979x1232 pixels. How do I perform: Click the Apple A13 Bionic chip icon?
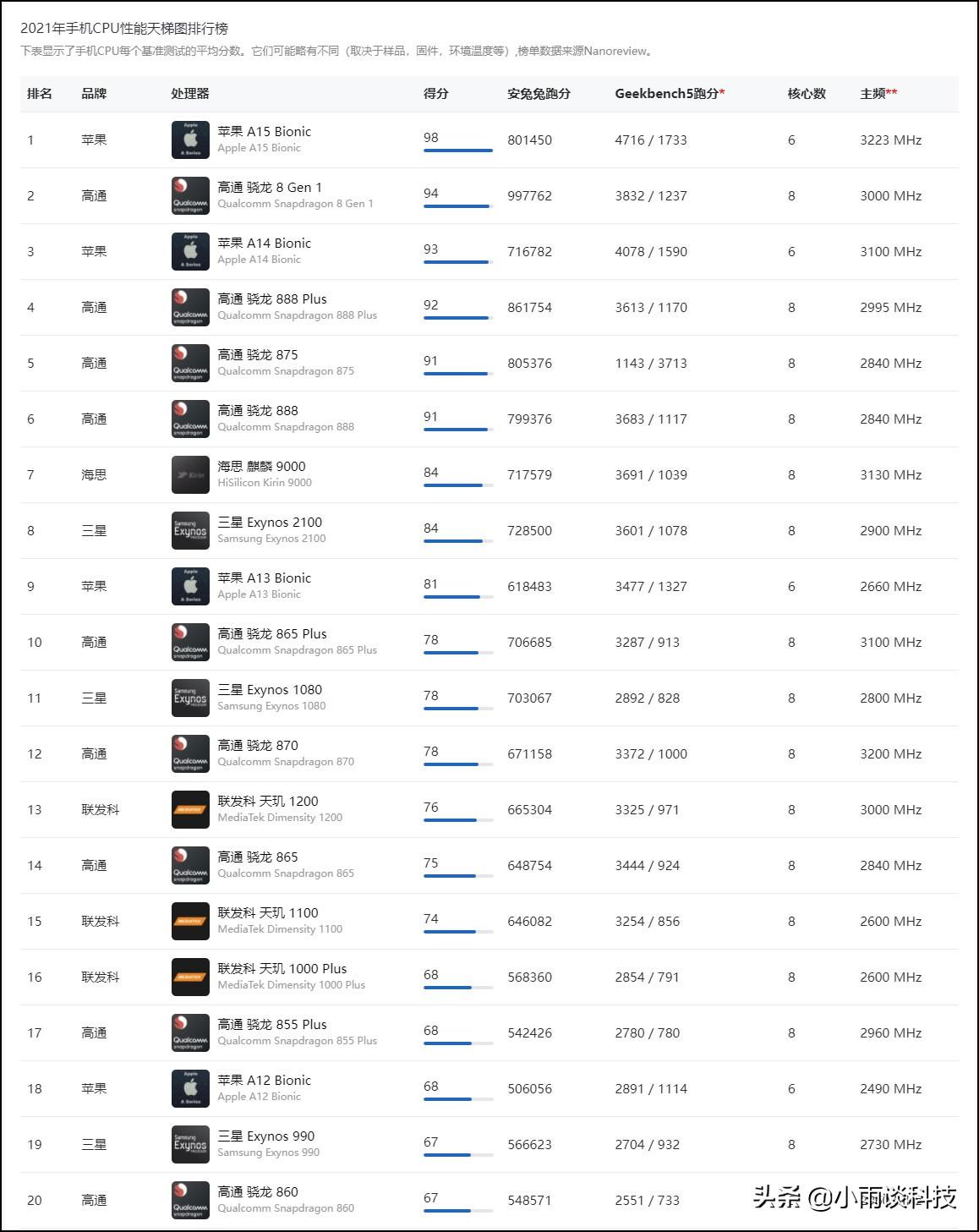(190, 586)
